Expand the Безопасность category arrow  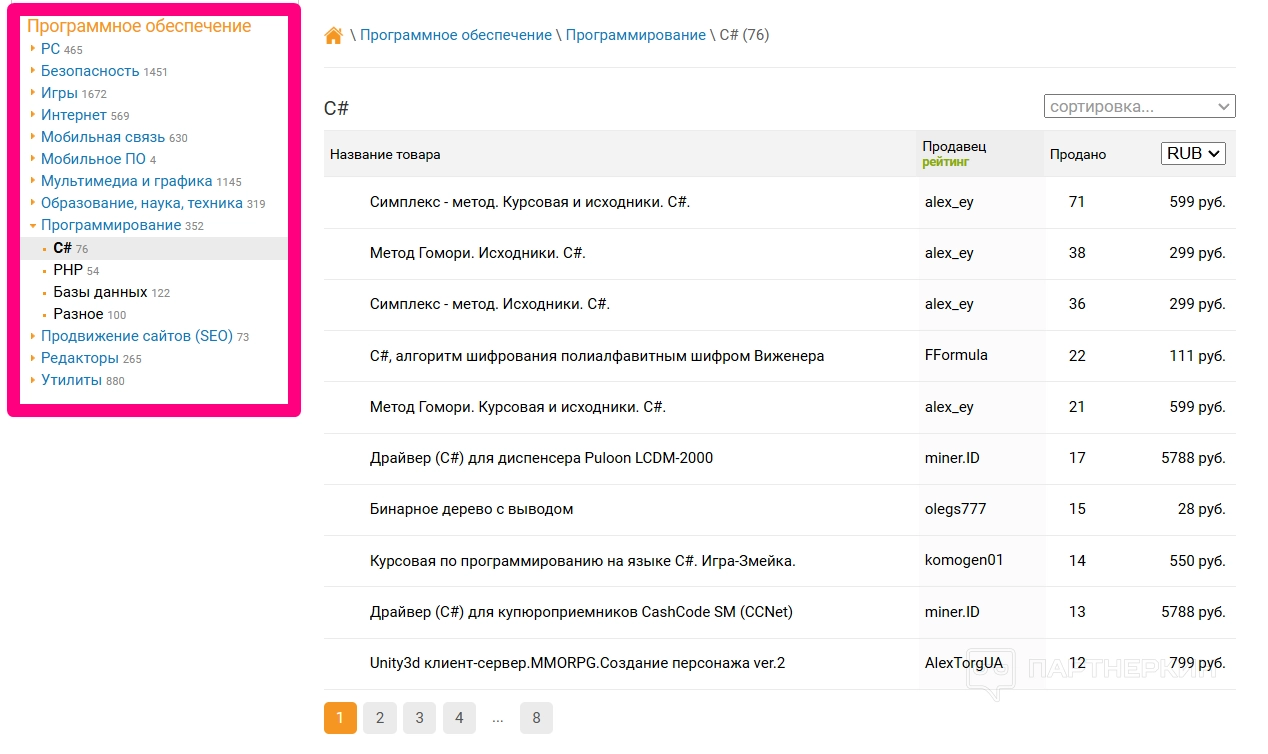point(33,71)
